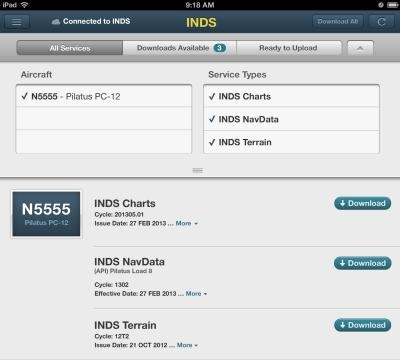The image size is (400, 360).
Task: Expand More details for INDS Terrain
Action: tap(187, 345)
